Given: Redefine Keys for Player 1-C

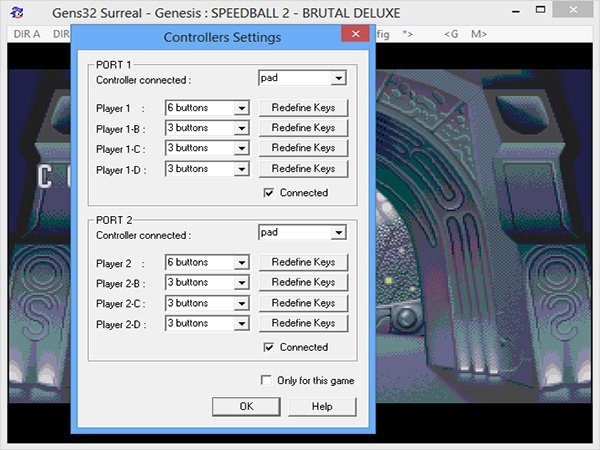Looking at the screenshot, I should tap(303, 148).
